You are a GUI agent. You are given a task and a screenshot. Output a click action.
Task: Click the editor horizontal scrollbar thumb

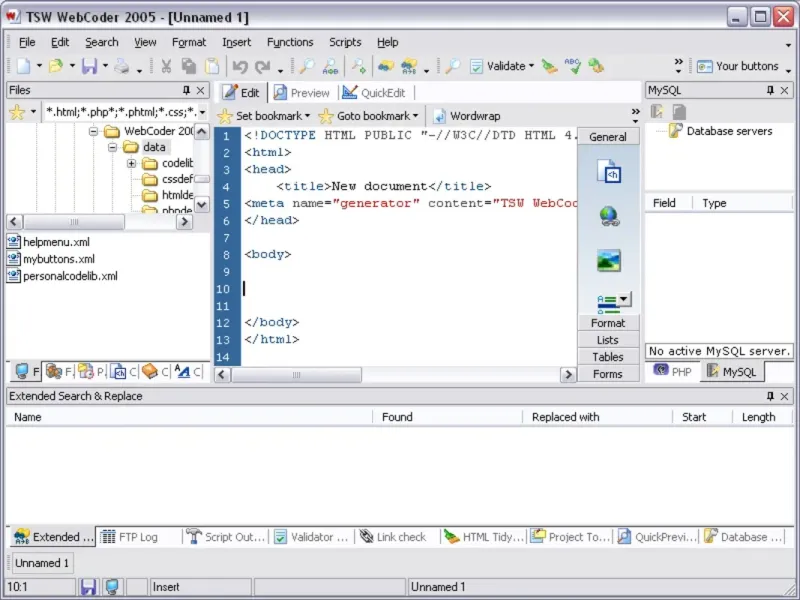[296, 375]
